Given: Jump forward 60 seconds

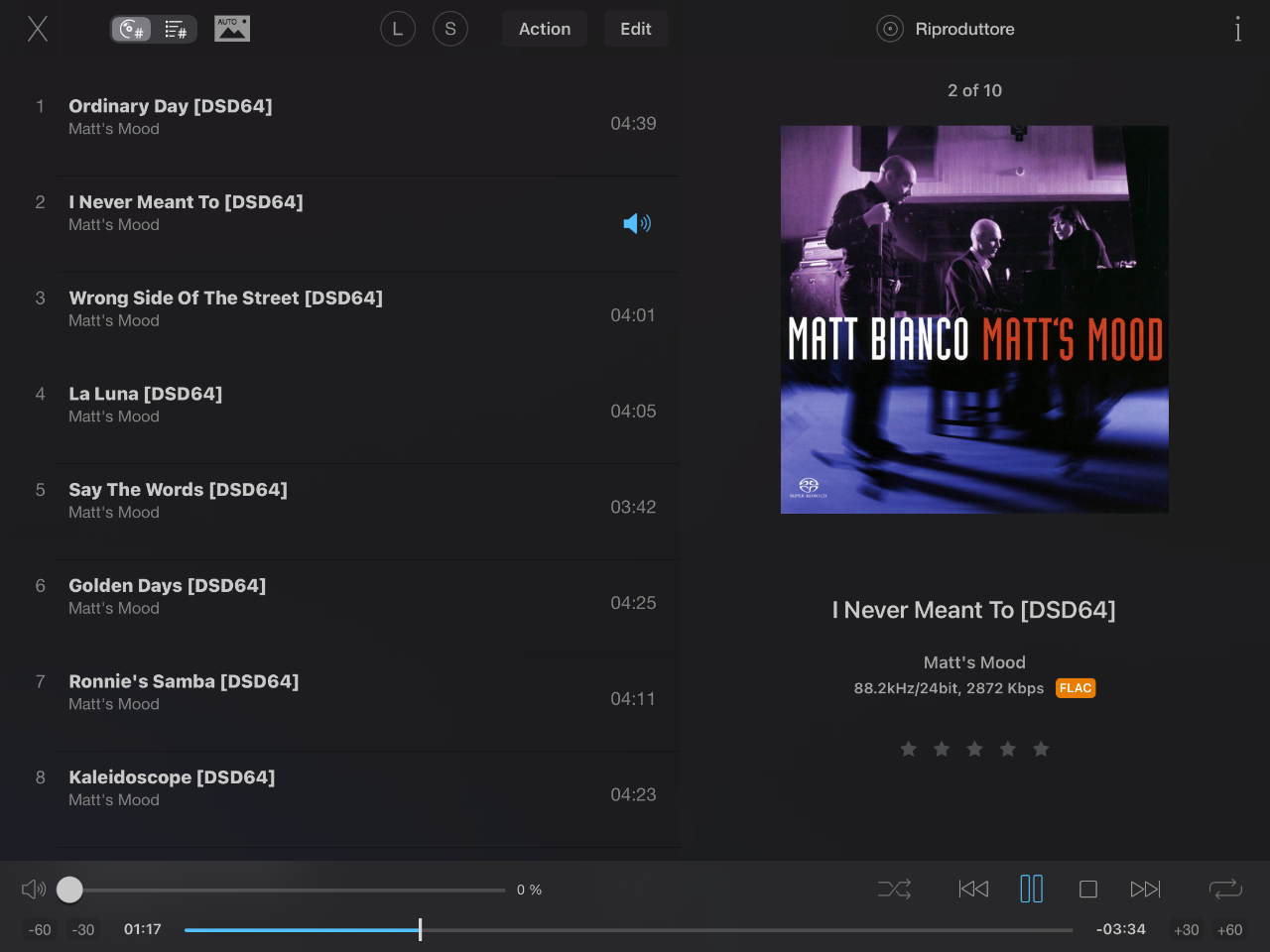Looking at the screenshot, I should tap(1230, 930).
